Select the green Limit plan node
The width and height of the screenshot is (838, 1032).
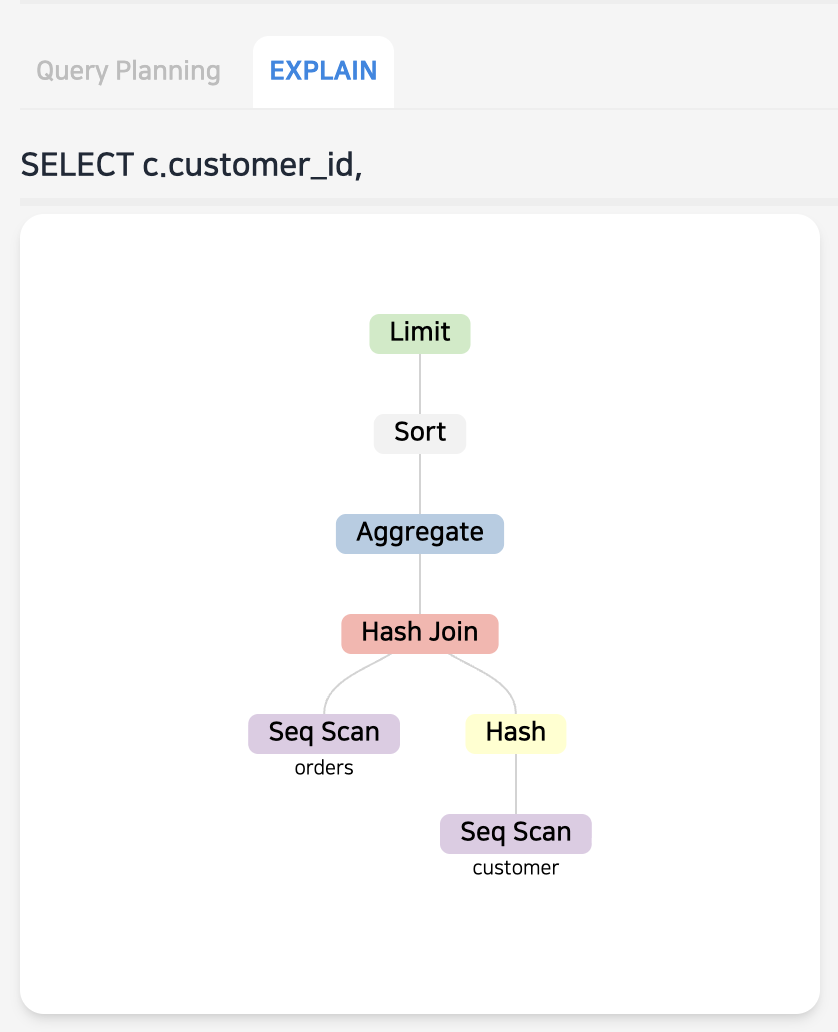(420, 333)
